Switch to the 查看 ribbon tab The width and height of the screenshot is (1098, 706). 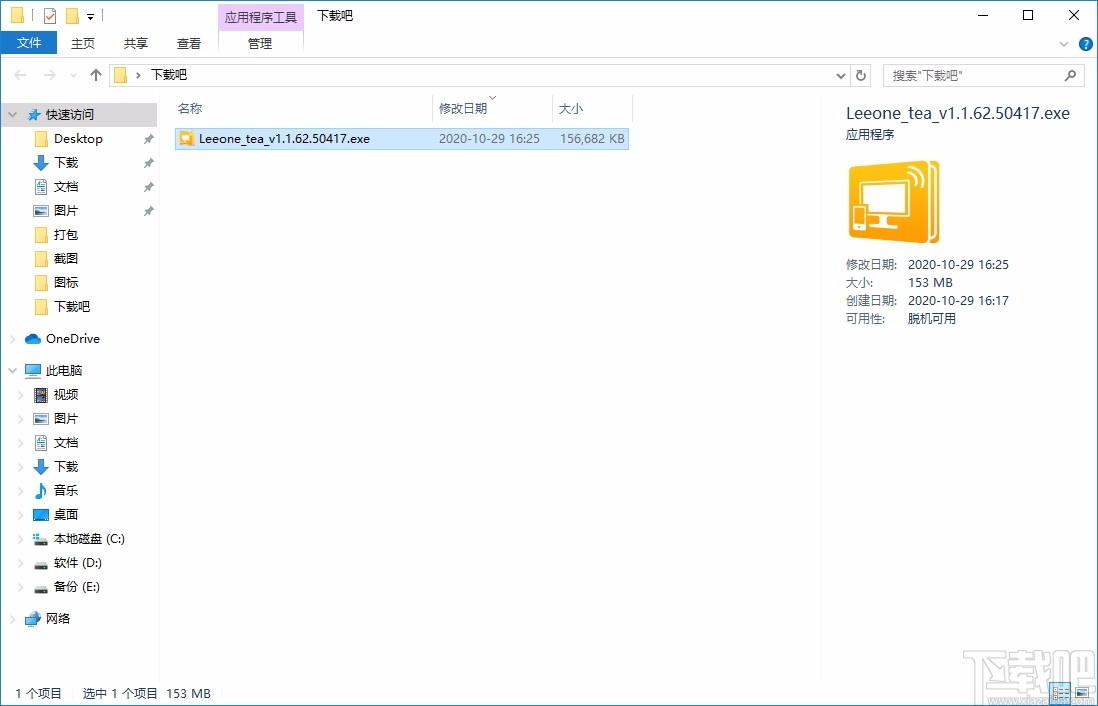coord(188,43)
